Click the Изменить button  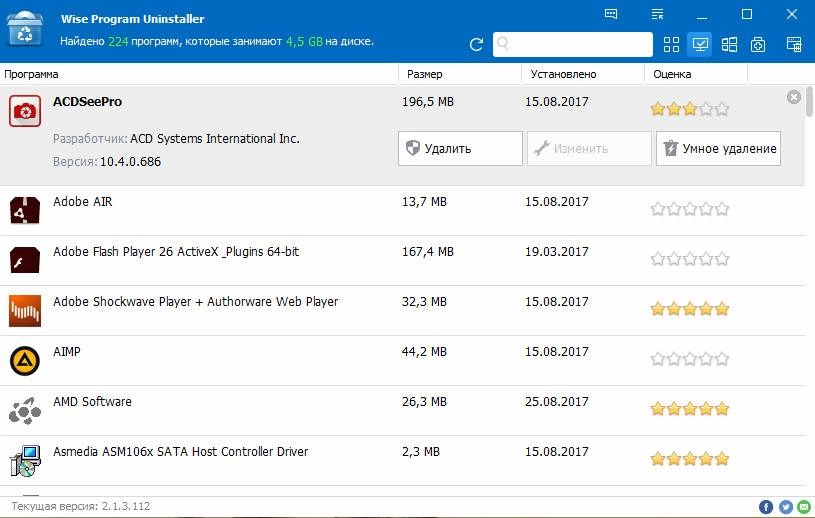click(589, 149)
